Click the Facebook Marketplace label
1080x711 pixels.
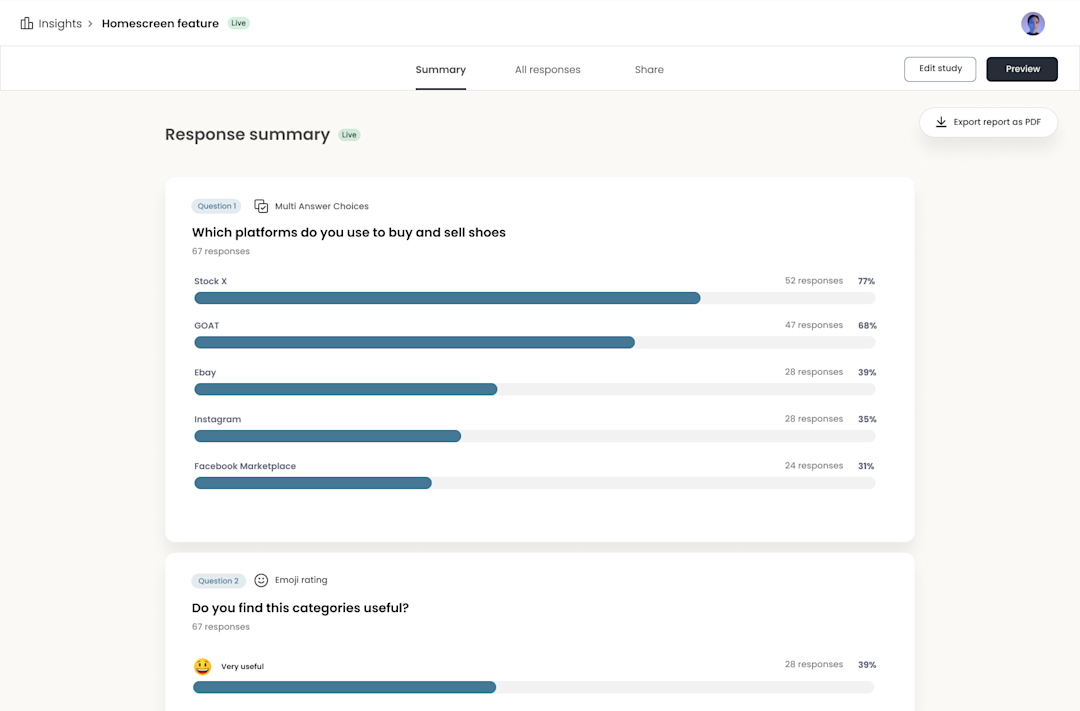click(245, 466)
